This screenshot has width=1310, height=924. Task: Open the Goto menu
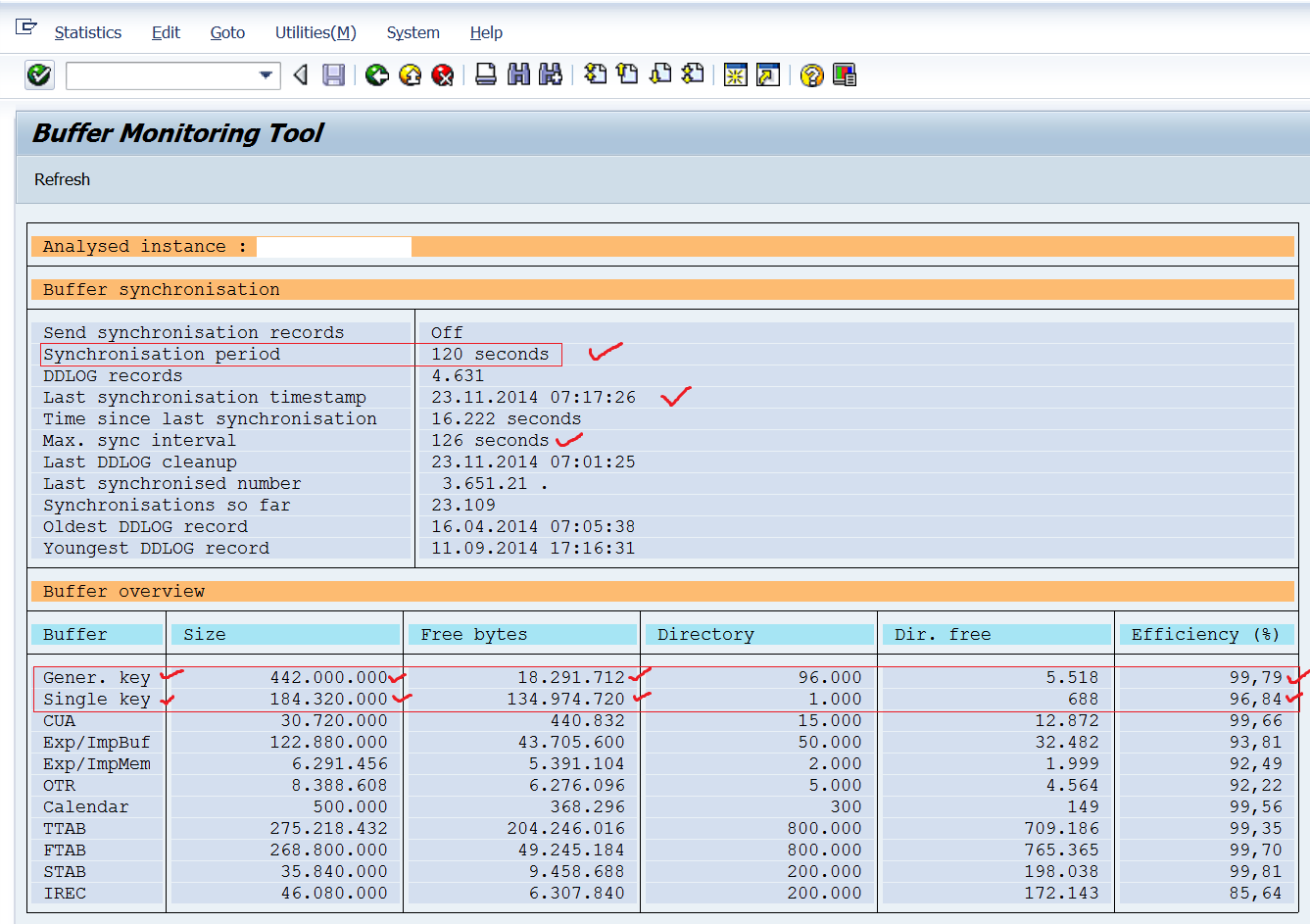(226, 32)
